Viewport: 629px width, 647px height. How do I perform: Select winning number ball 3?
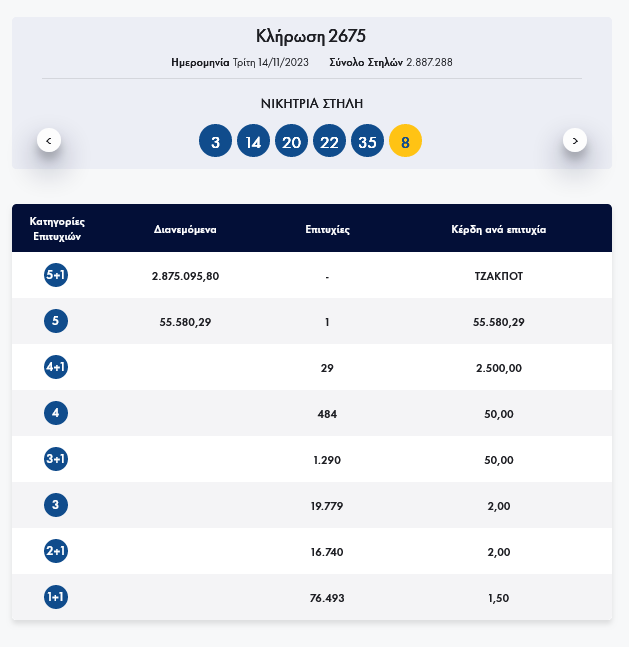(x=215, y=141)
